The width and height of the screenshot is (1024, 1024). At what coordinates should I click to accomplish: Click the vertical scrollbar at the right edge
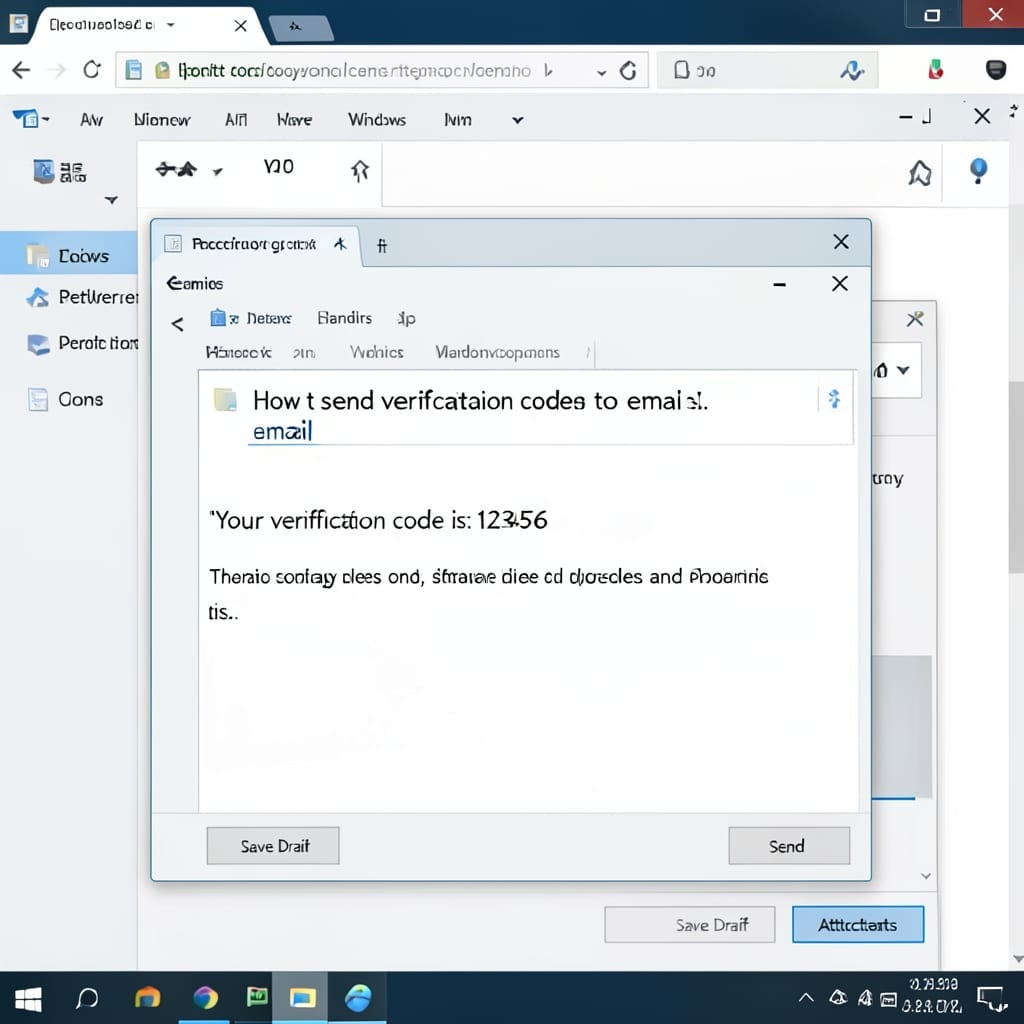pos(1016,477)
